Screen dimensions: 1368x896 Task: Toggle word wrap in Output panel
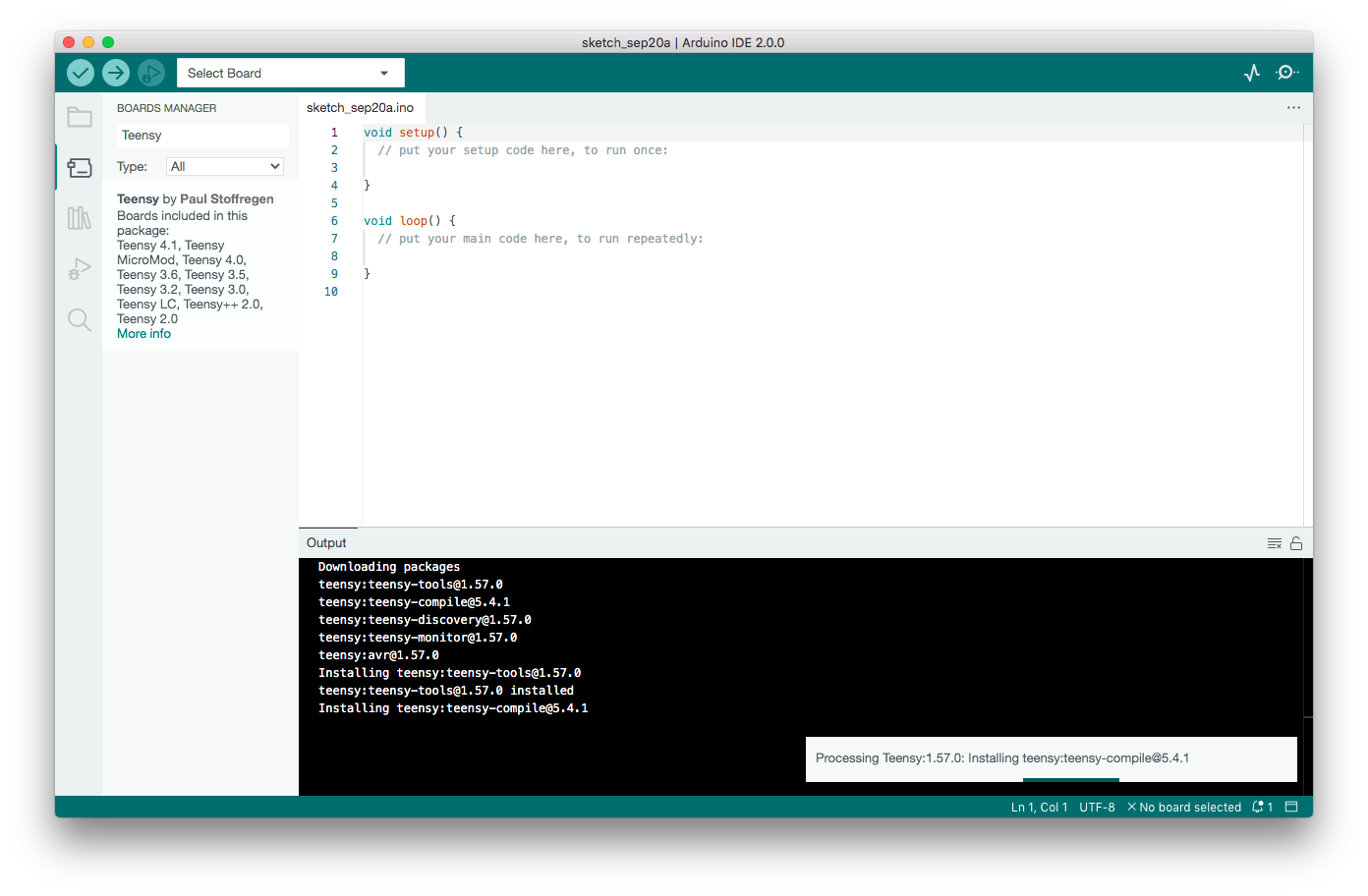(x=1275, y=543)
